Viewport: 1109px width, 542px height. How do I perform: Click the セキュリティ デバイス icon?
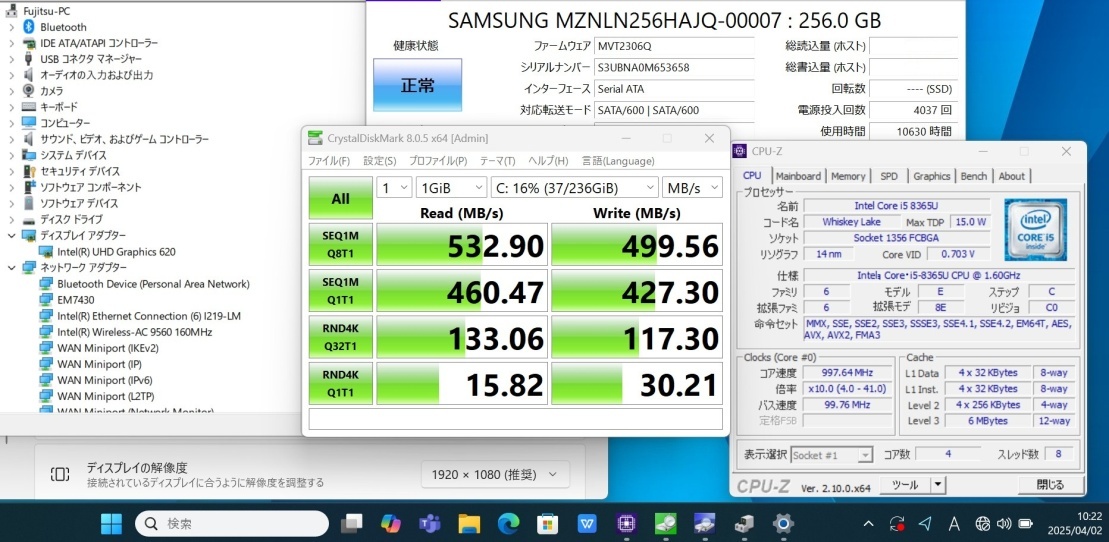click(x=29, y=171)
